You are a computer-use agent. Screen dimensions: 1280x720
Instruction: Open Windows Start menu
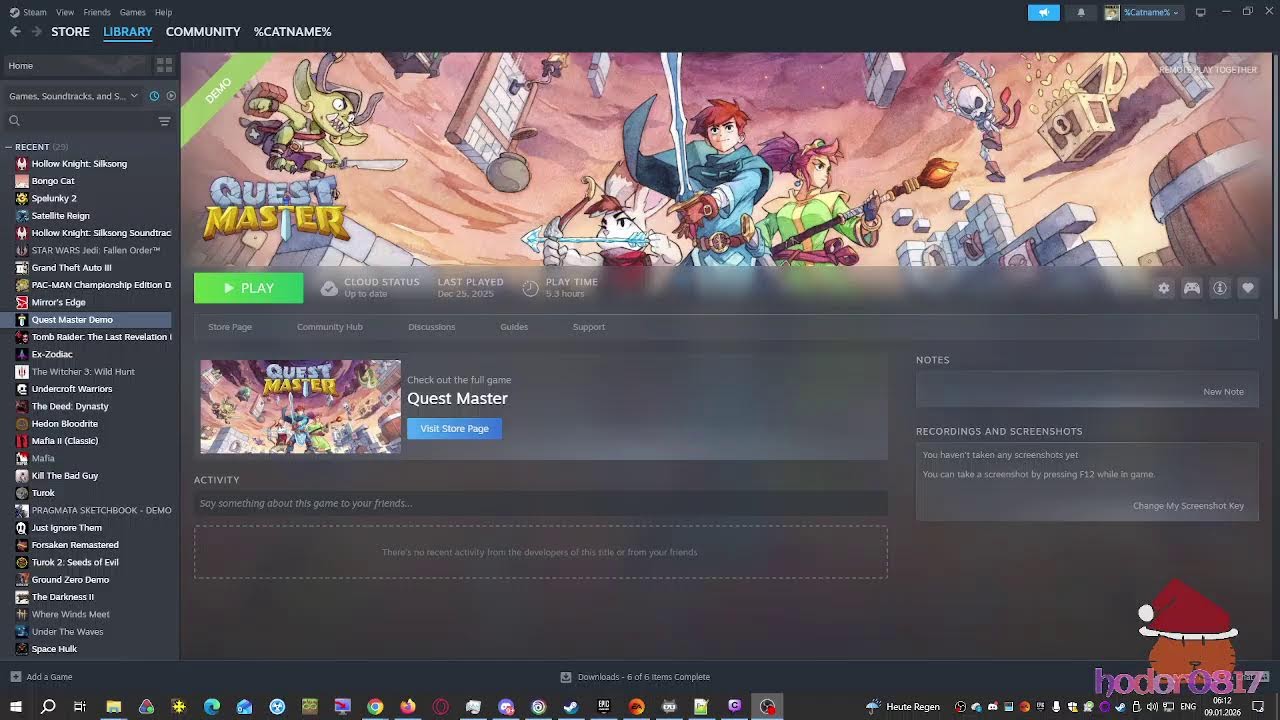(x=16, y=707)
